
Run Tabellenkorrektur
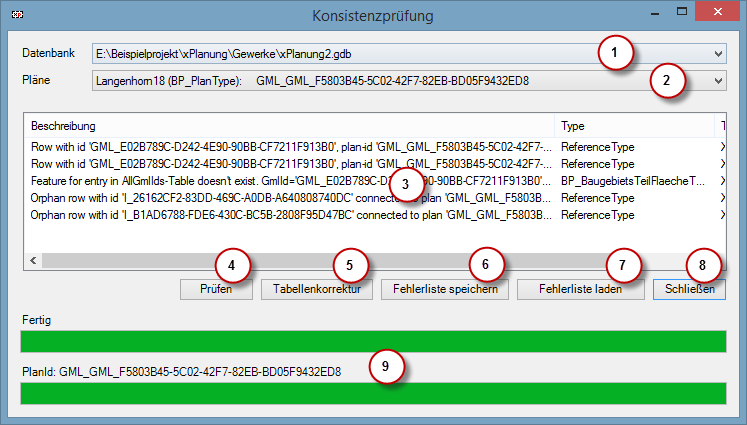coord(317,290)
